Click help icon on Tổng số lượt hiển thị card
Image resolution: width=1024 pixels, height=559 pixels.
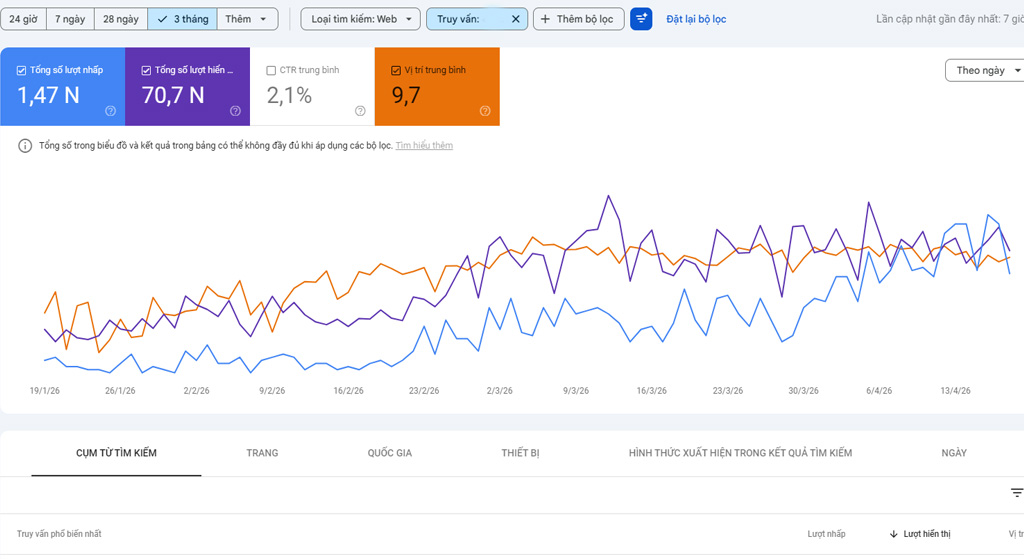pyautogui.click(x=235, y=111)
